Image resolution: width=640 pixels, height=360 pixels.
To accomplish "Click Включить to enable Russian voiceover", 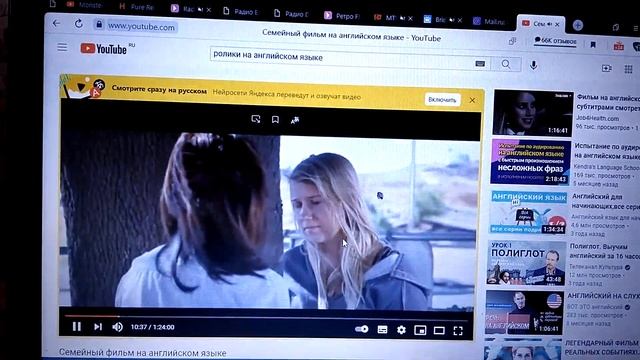I will [442, 100].
